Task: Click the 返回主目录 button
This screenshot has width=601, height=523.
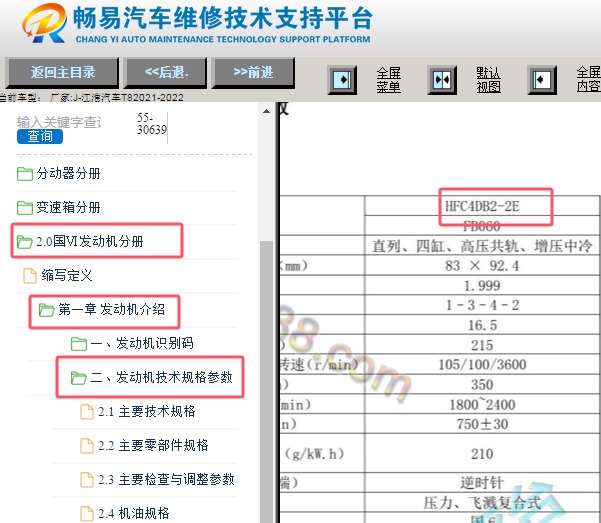Action: click(x=62, y=72)
